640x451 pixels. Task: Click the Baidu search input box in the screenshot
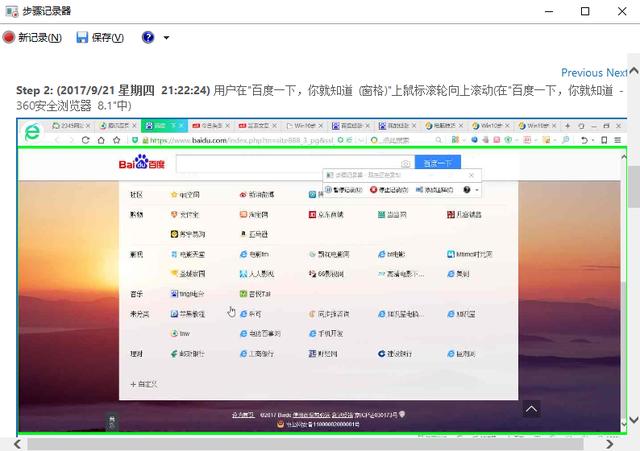click(x=290, y=163)
